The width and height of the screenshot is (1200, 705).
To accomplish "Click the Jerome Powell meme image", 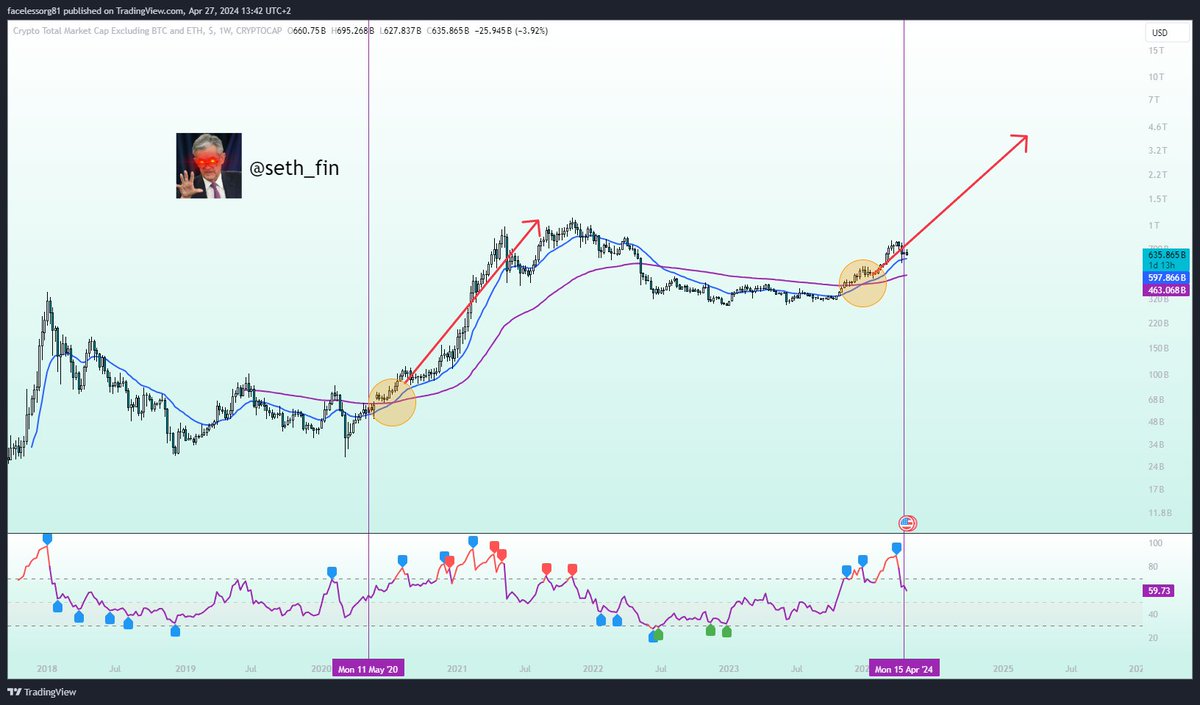I will [x=209, y=164].
